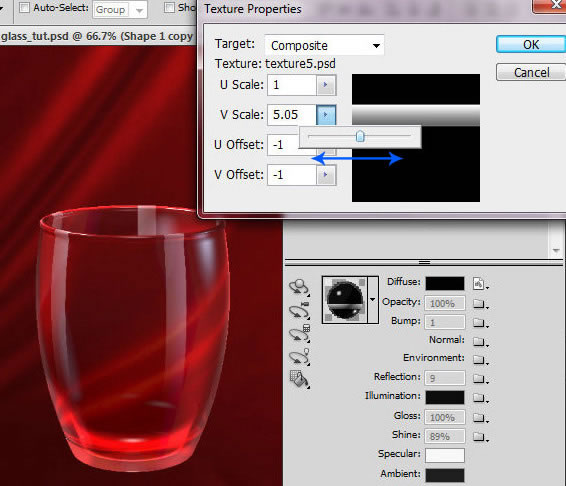
Task: Click the Cancel button
Action: [531, 73]
